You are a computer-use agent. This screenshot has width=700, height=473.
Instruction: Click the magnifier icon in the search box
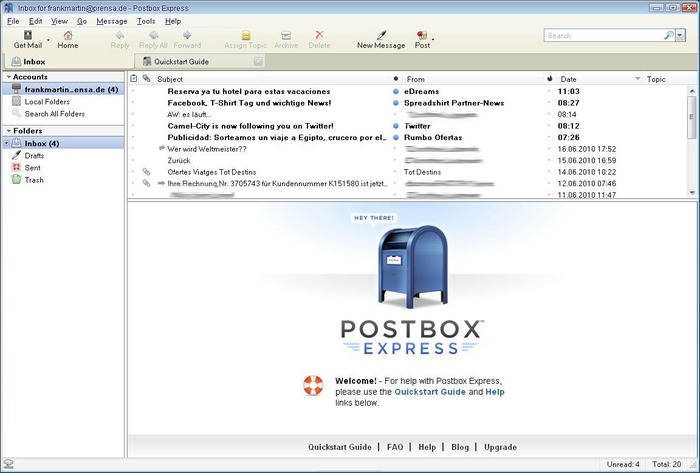[669, 35]
